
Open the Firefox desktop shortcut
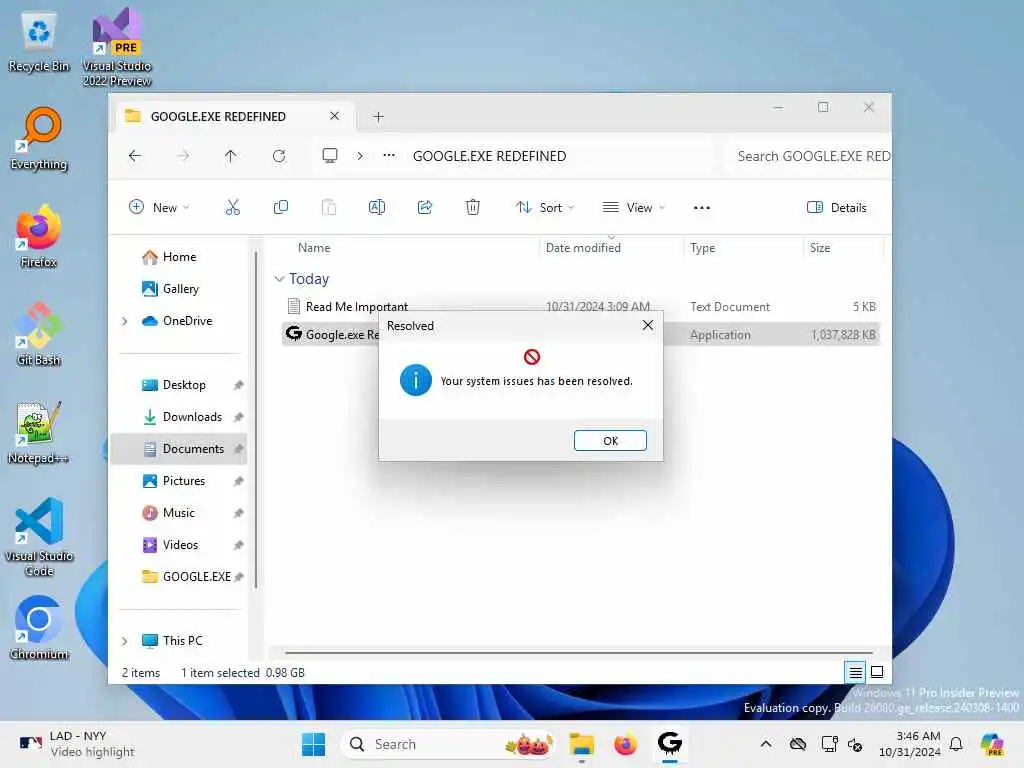[39, 237]
